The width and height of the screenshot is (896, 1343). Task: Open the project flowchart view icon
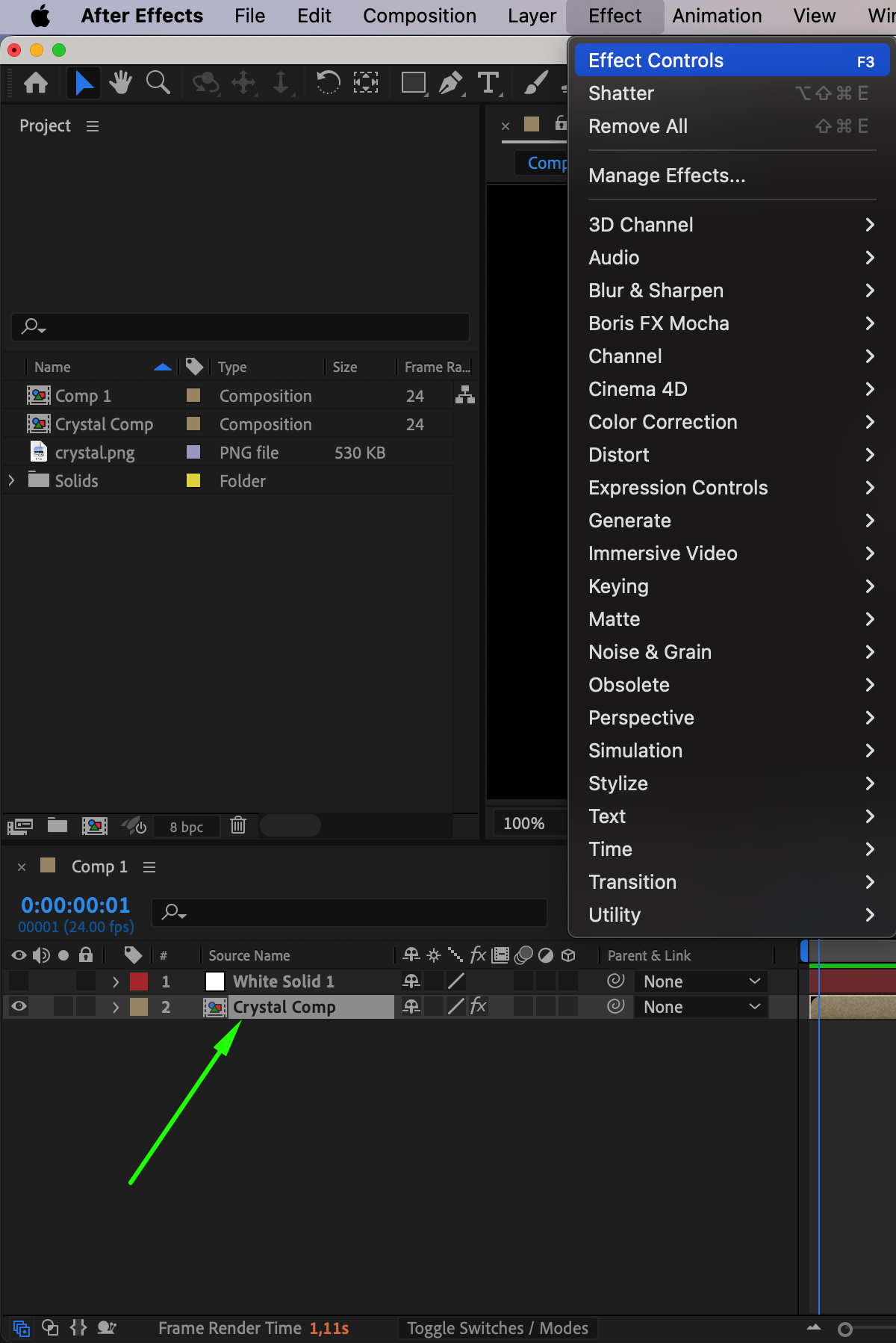(465, 395)
